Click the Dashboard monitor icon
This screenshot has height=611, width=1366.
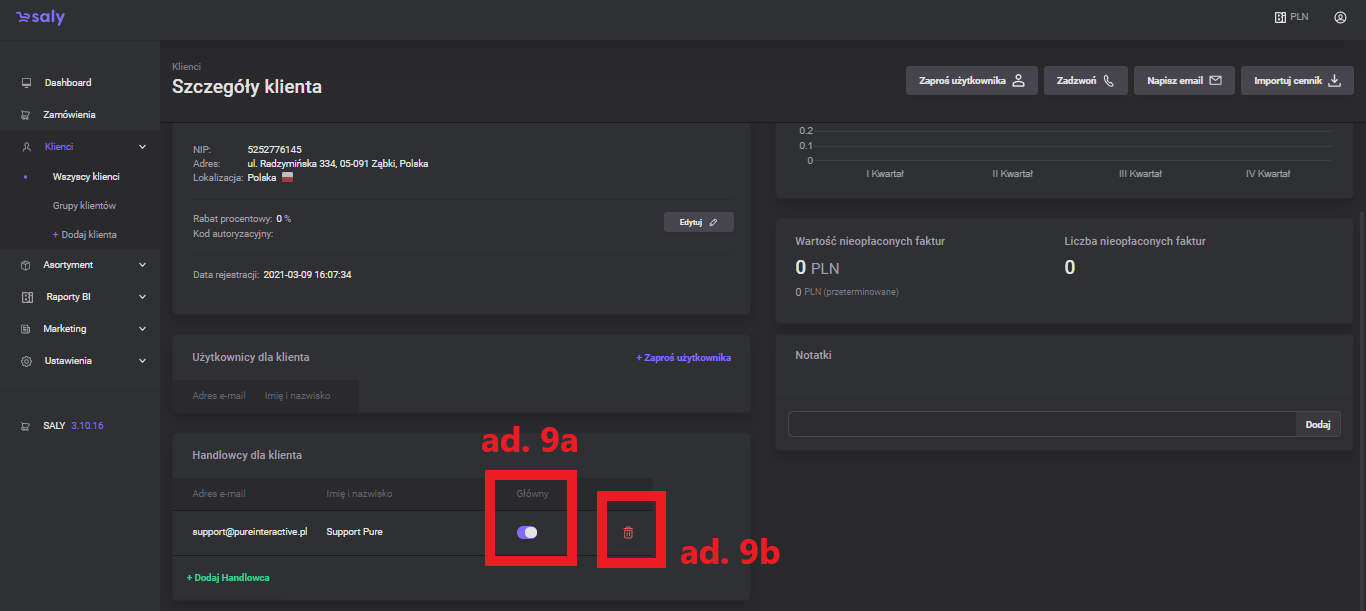[27, 83]
